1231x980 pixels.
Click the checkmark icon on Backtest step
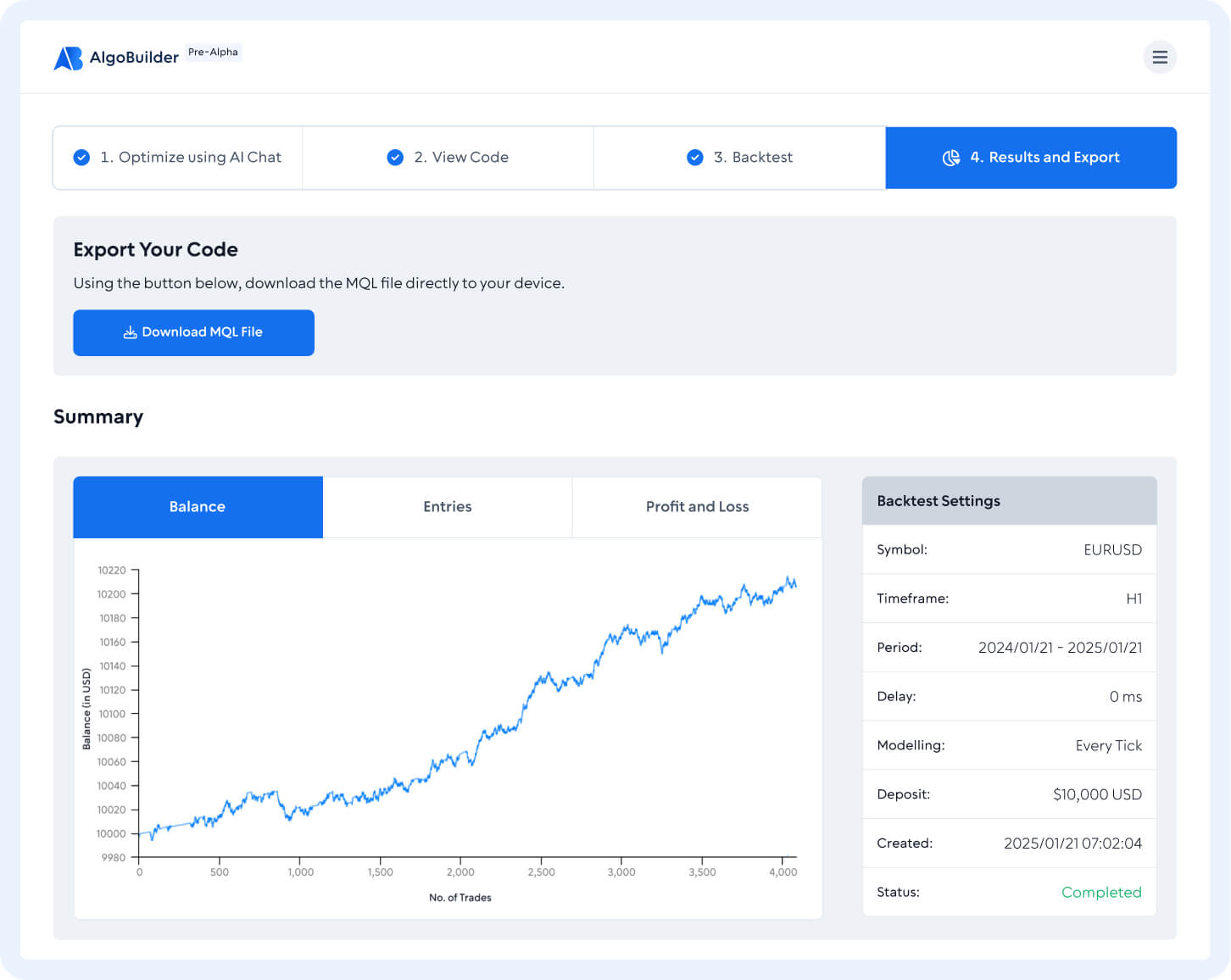click(x=695, y=157)
